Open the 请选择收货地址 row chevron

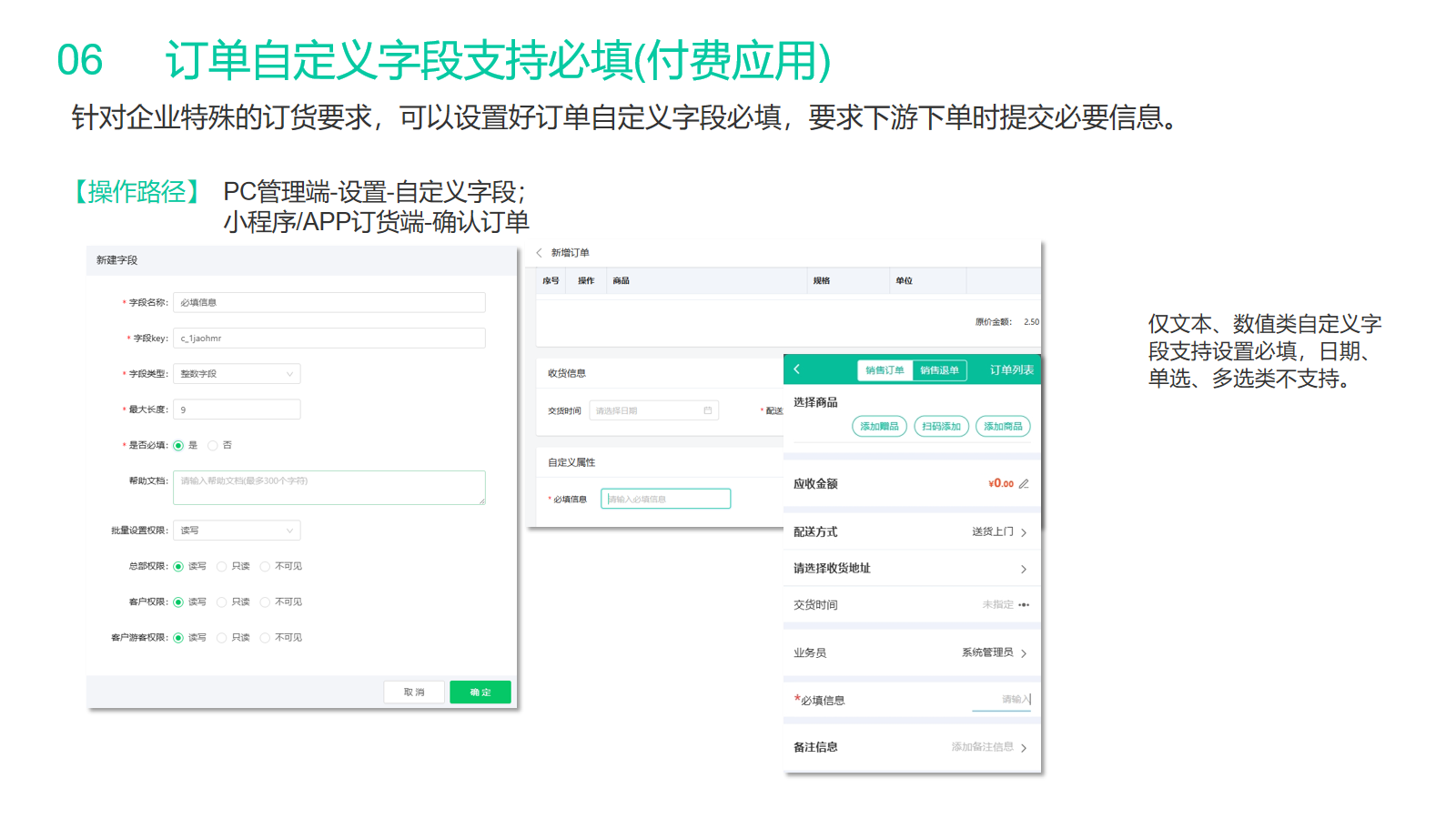[x=1024, y=570]
